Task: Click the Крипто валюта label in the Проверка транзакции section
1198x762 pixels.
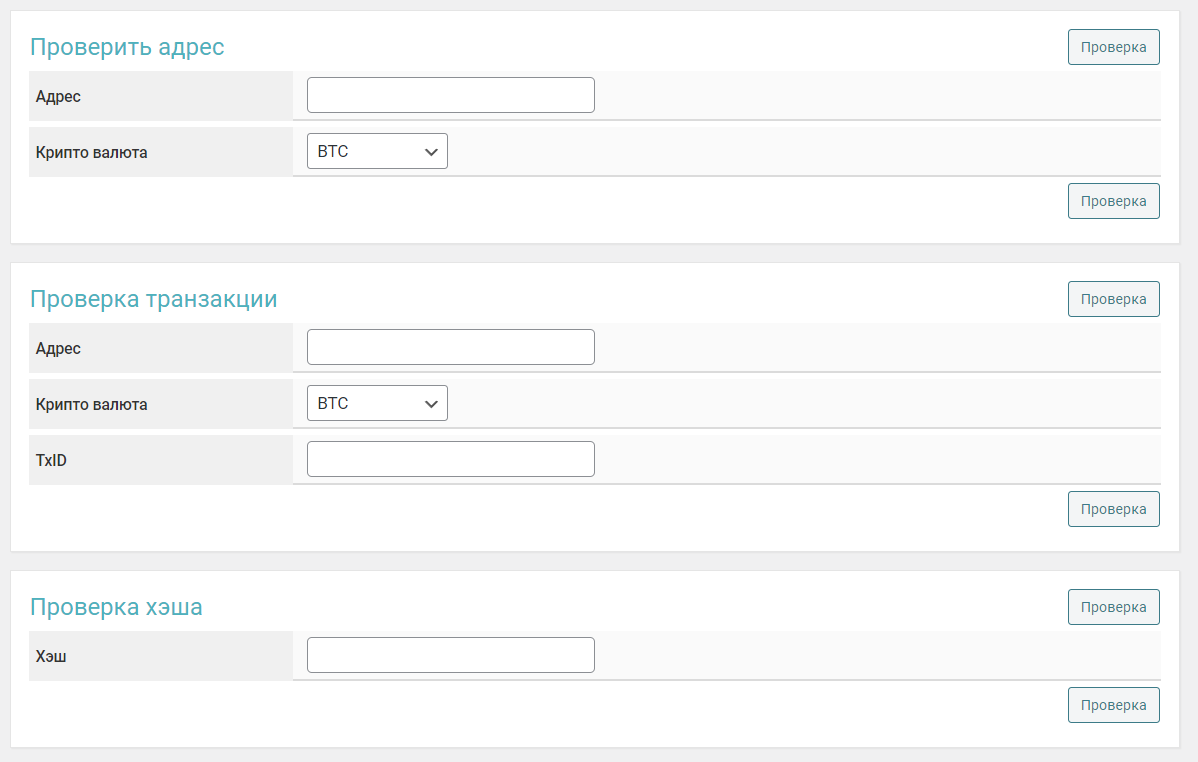Action: [91, 405]
